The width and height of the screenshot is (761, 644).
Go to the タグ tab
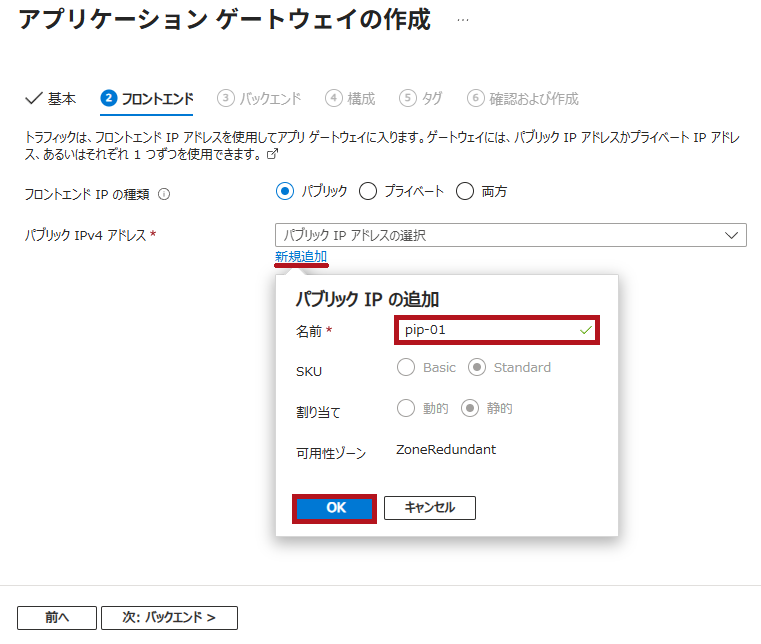point(431,98)
